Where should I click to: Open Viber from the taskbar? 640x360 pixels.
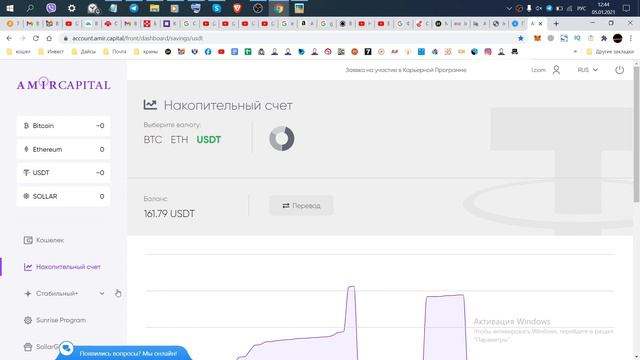pos(51,8)
